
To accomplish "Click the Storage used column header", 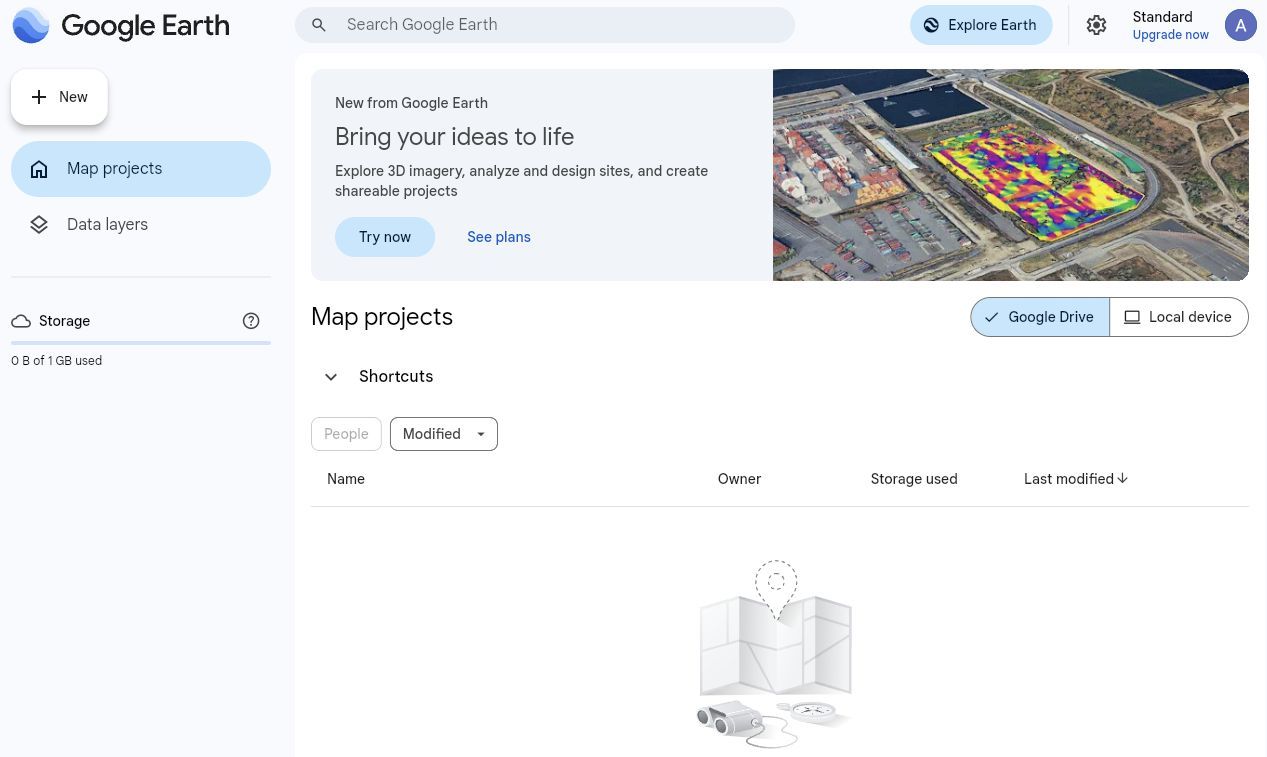I will 914,479.
